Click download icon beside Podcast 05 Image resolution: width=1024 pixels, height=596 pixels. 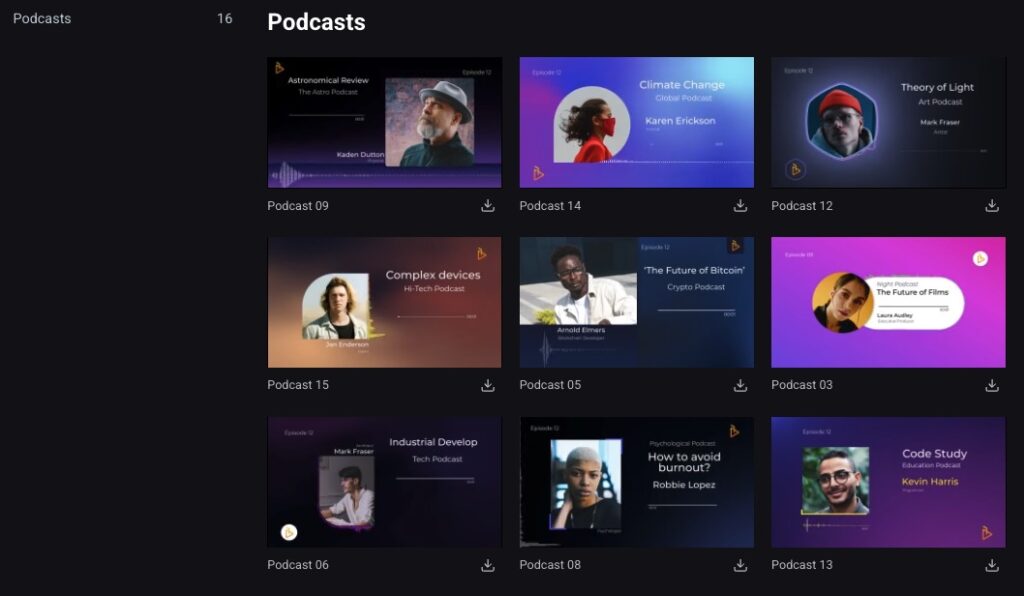pos(740,385)
